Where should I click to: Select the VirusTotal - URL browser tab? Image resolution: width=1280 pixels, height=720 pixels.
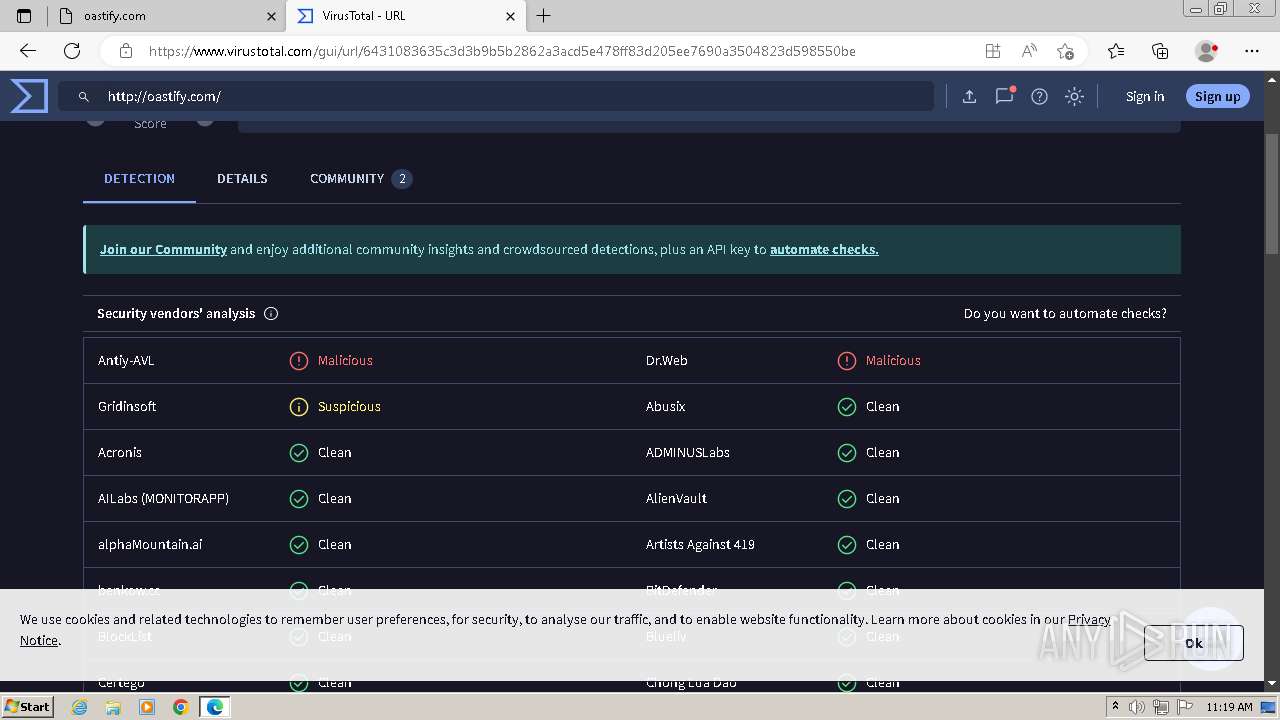(x=404, y=16)
